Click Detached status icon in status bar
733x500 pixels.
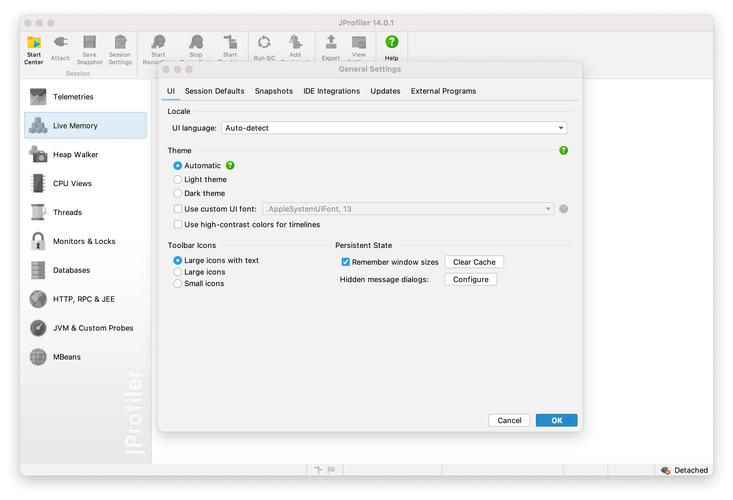pos(665,470)
